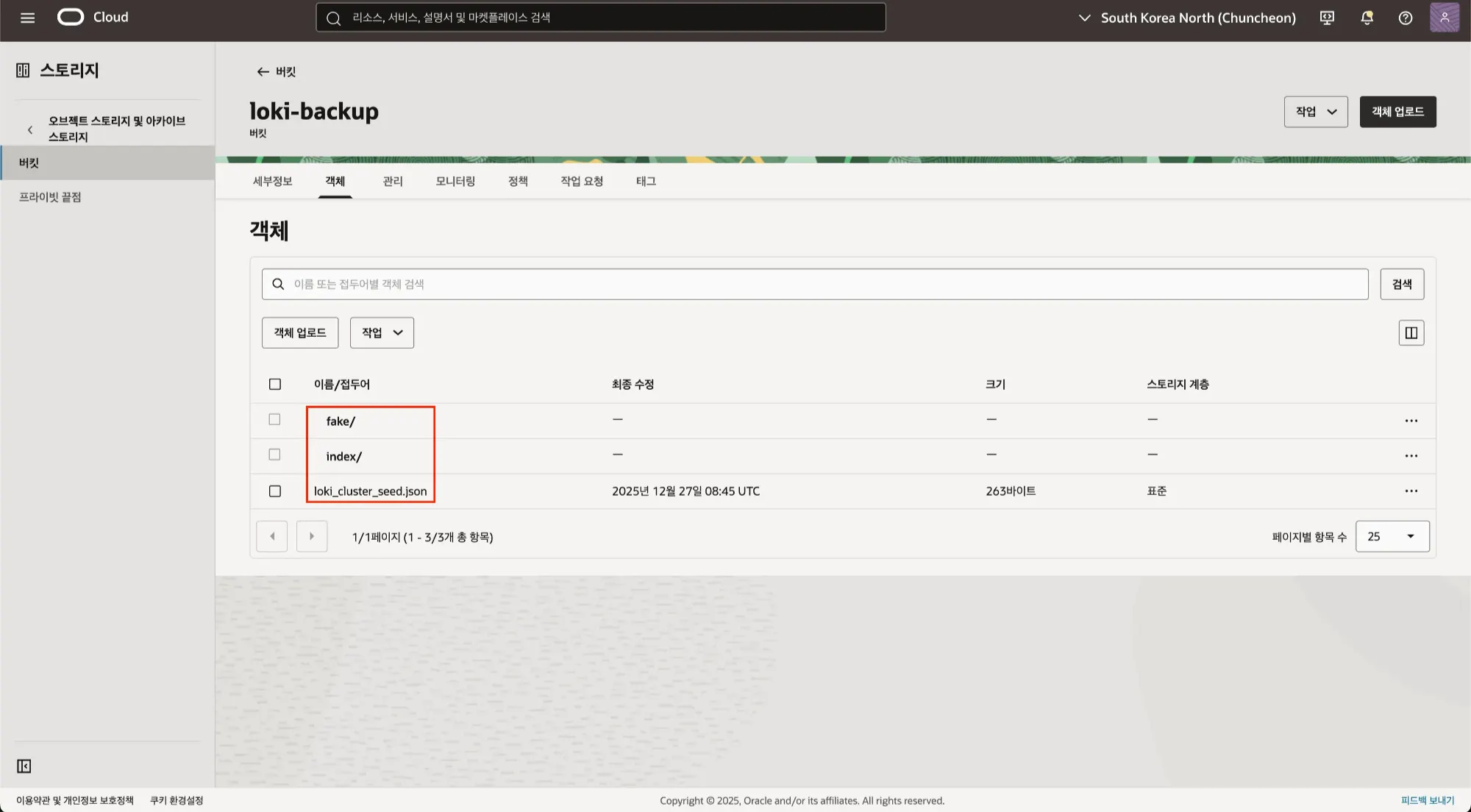
Task: Click the black 객체 업로드 button
Action: (x=1397, y=112)
